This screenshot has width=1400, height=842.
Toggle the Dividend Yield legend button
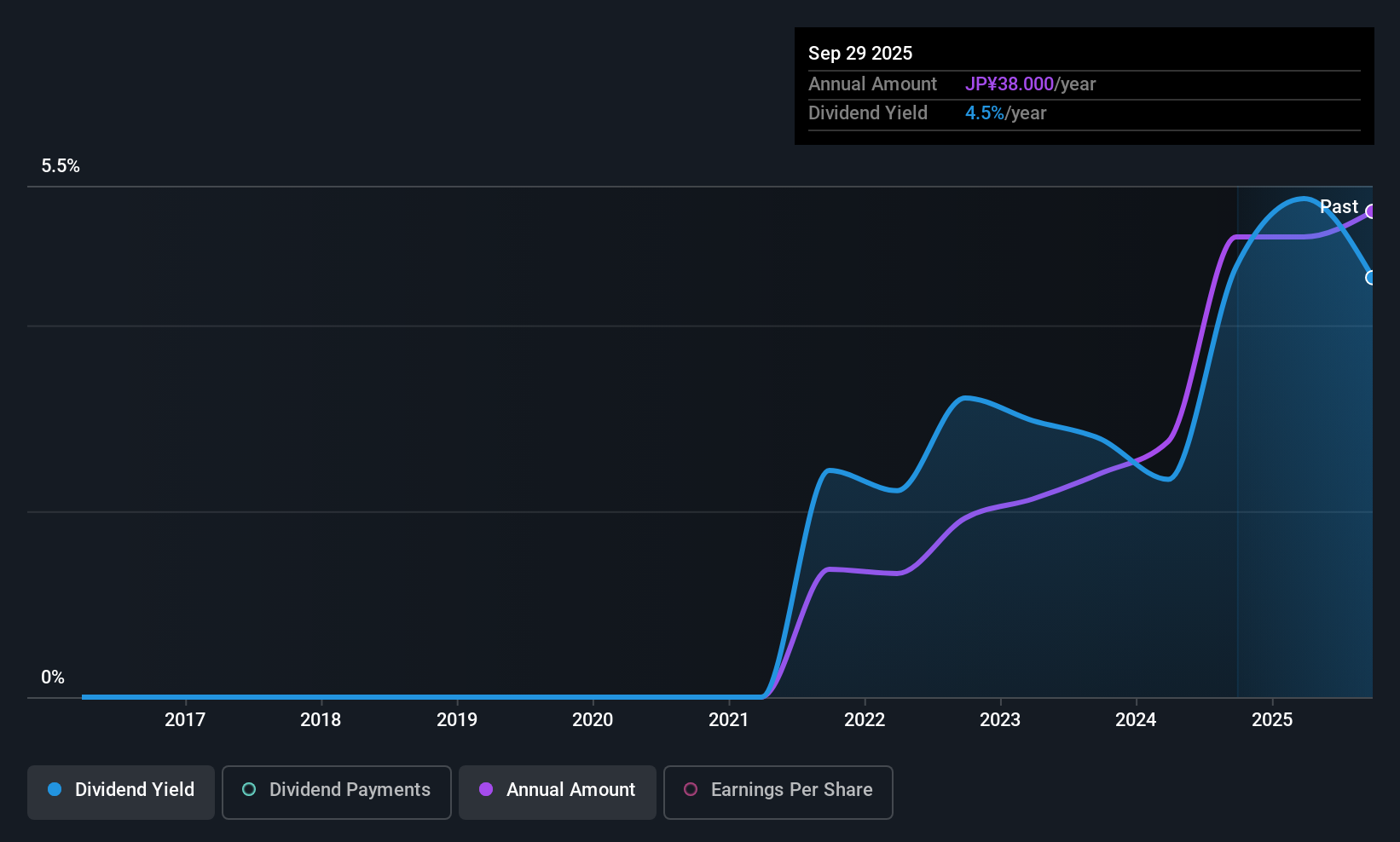pyautogui.click(x=121, y=792)
